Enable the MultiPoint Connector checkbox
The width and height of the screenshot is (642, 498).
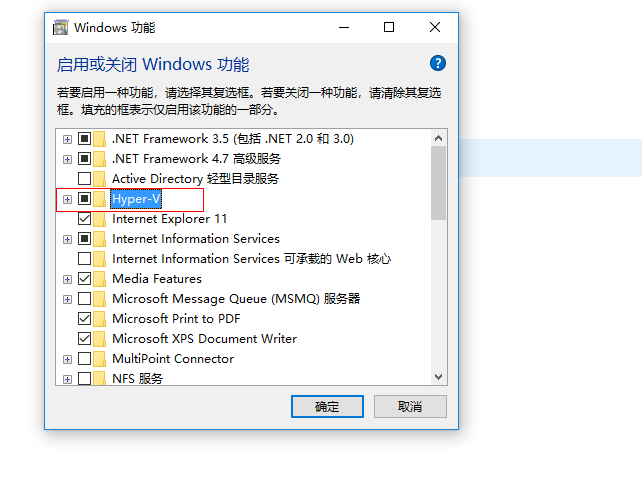point(84,358)
